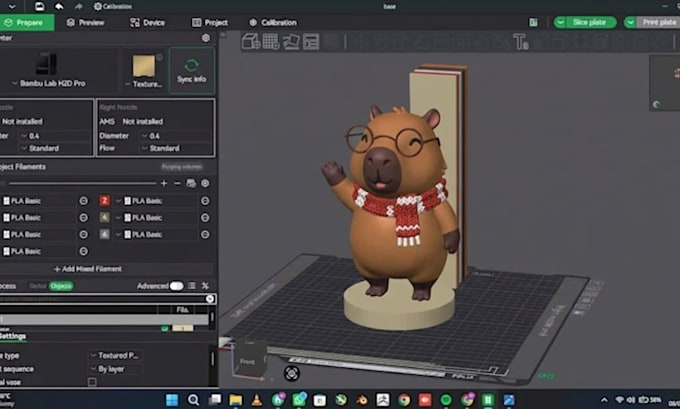The image size is (680, 409).
Task: Edit first left-column PLA Basic filament
Action: click(x=84, y=201)
